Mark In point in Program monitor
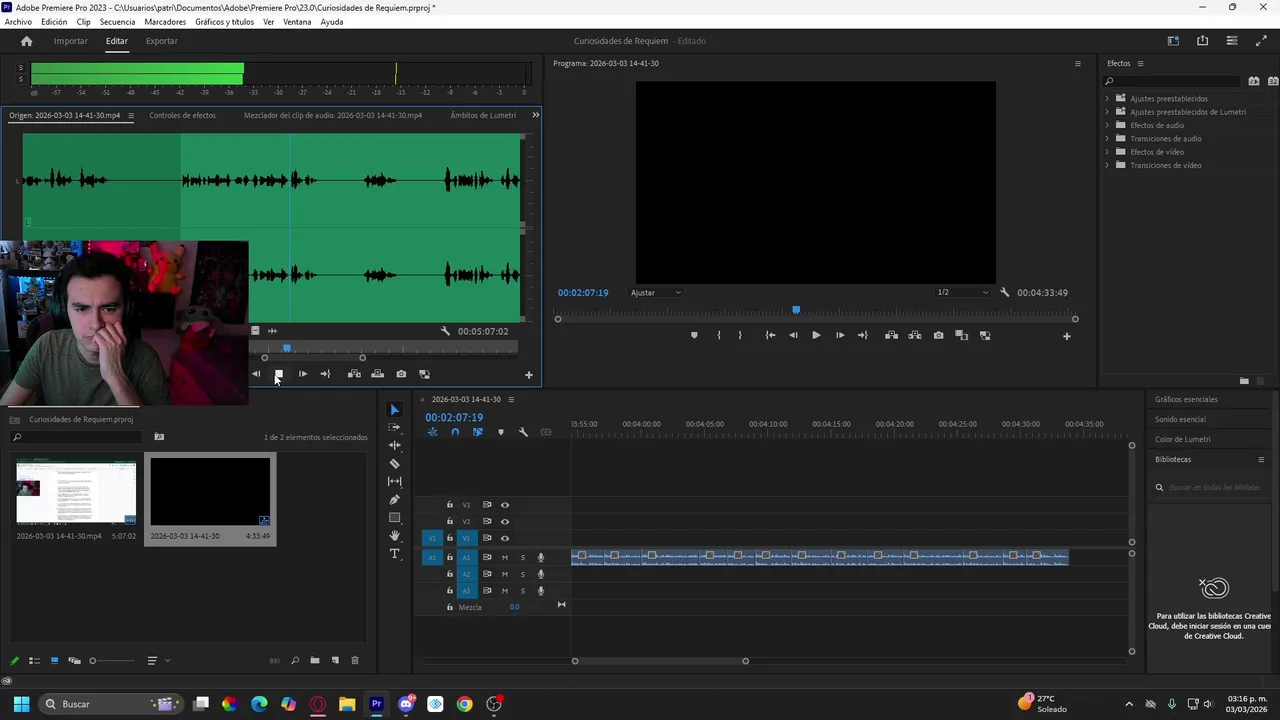Image resolution: width=1280 pixels, height=720 pixels. [719, 335]
